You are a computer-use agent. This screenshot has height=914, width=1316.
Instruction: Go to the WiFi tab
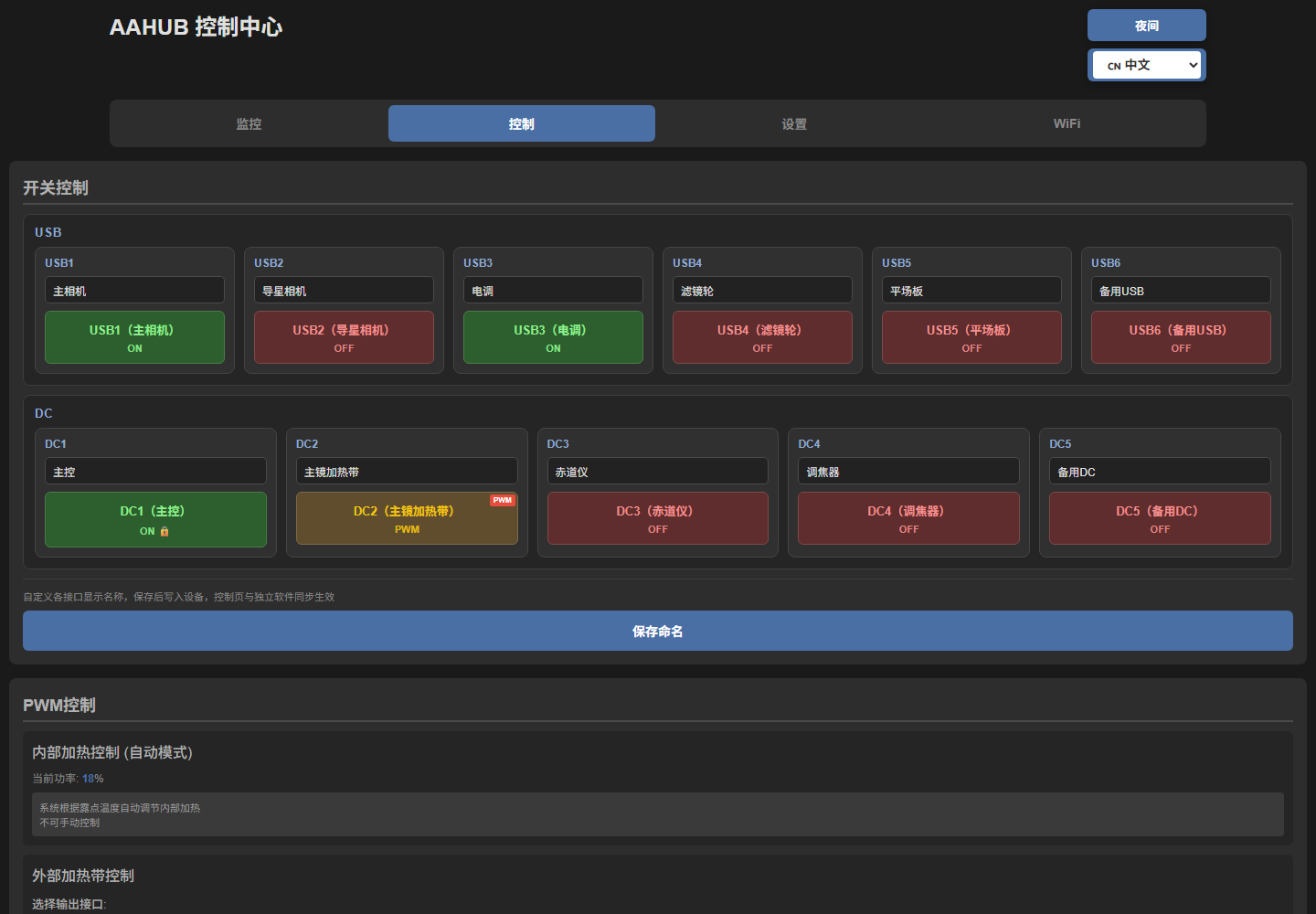(x=1067, y=123)
